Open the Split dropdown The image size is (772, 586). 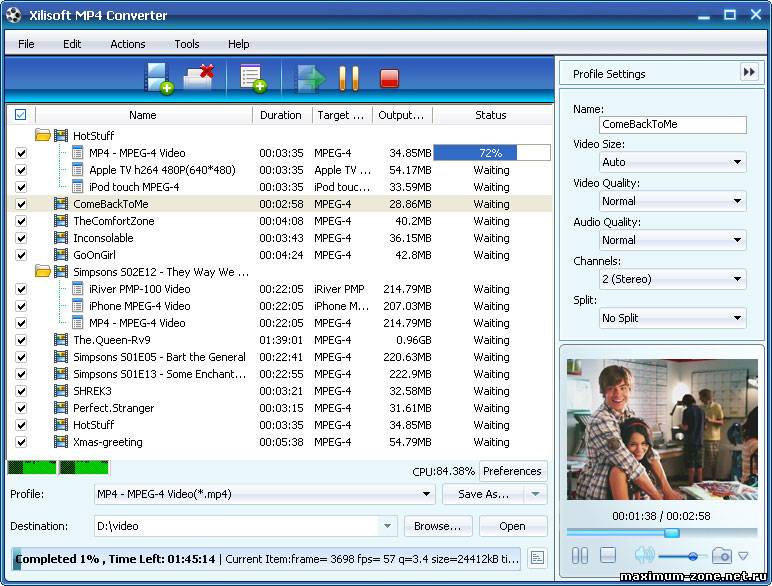[673, 318]
